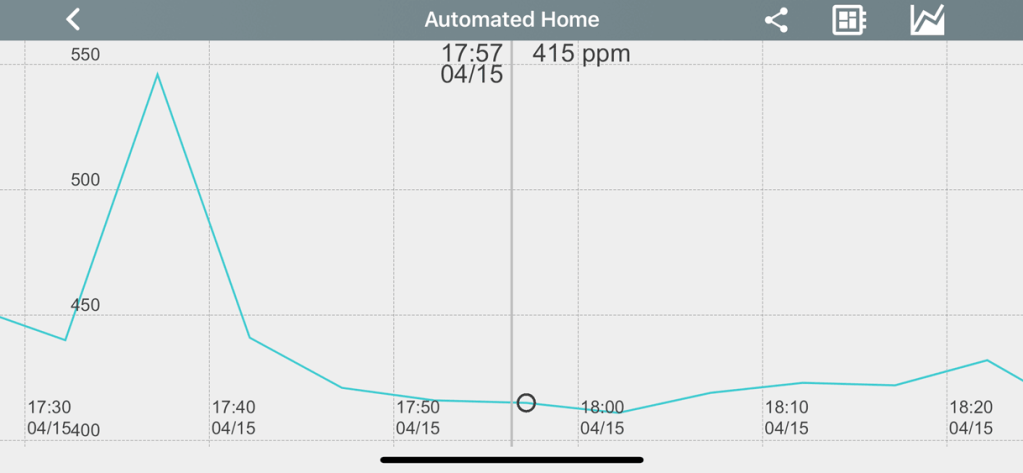Image resolution: width=1023 pixels, height=473 pixels.
Task: Tap the 17:57 04/15 cursor timestamp
Action: click(472, 63)
